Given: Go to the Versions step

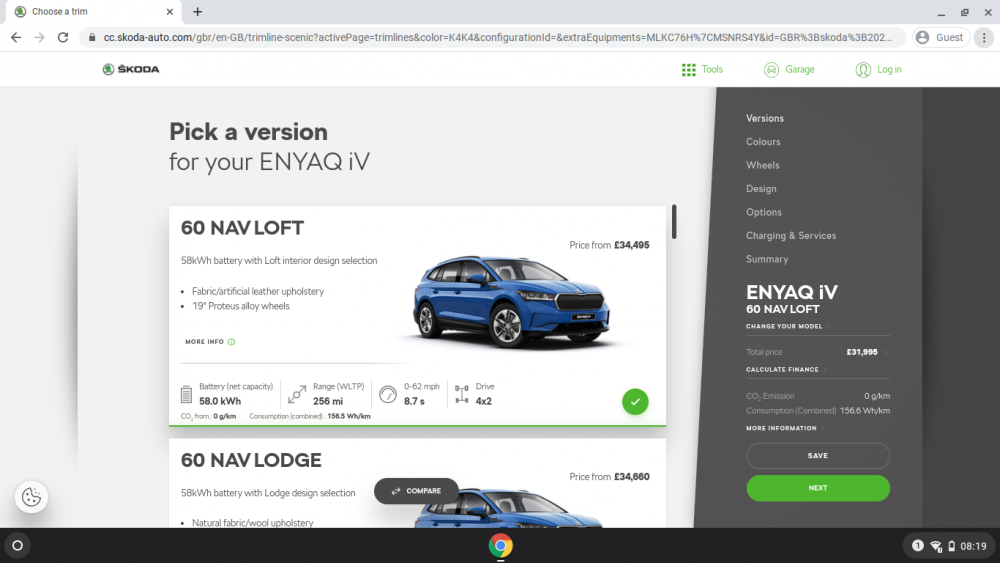Looking at the screenshot, I should point(765,119).
